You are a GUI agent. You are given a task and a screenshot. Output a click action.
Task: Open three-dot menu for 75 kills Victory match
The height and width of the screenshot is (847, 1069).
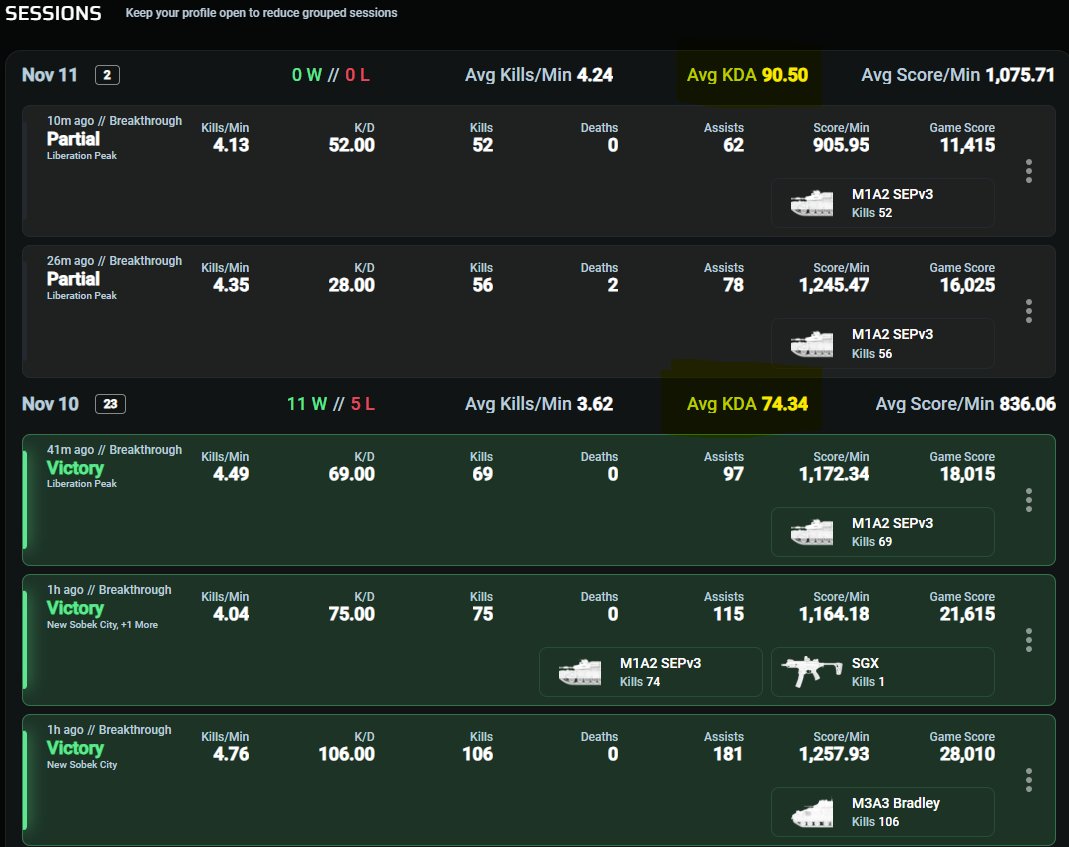click(1029, 640)
